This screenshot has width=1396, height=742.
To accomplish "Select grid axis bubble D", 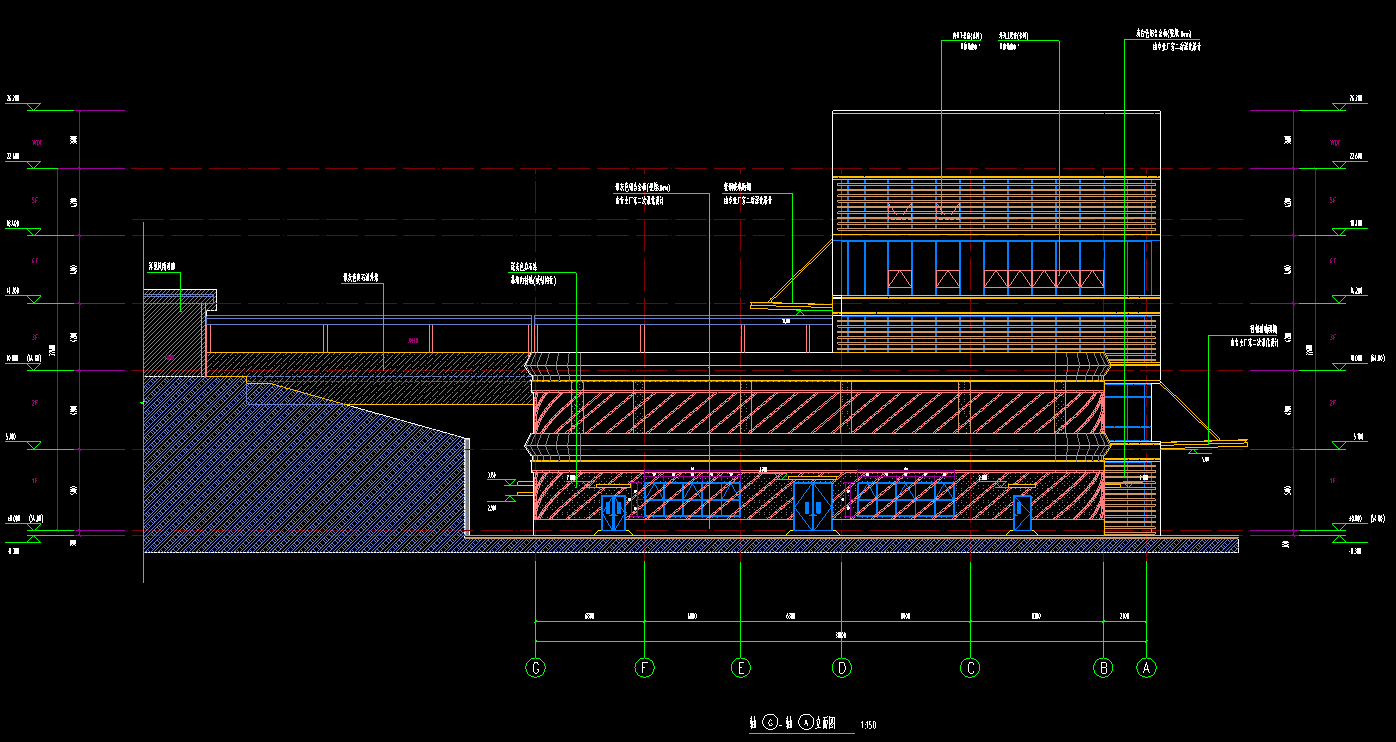I will pyautogui.click(x=842, y=667).
